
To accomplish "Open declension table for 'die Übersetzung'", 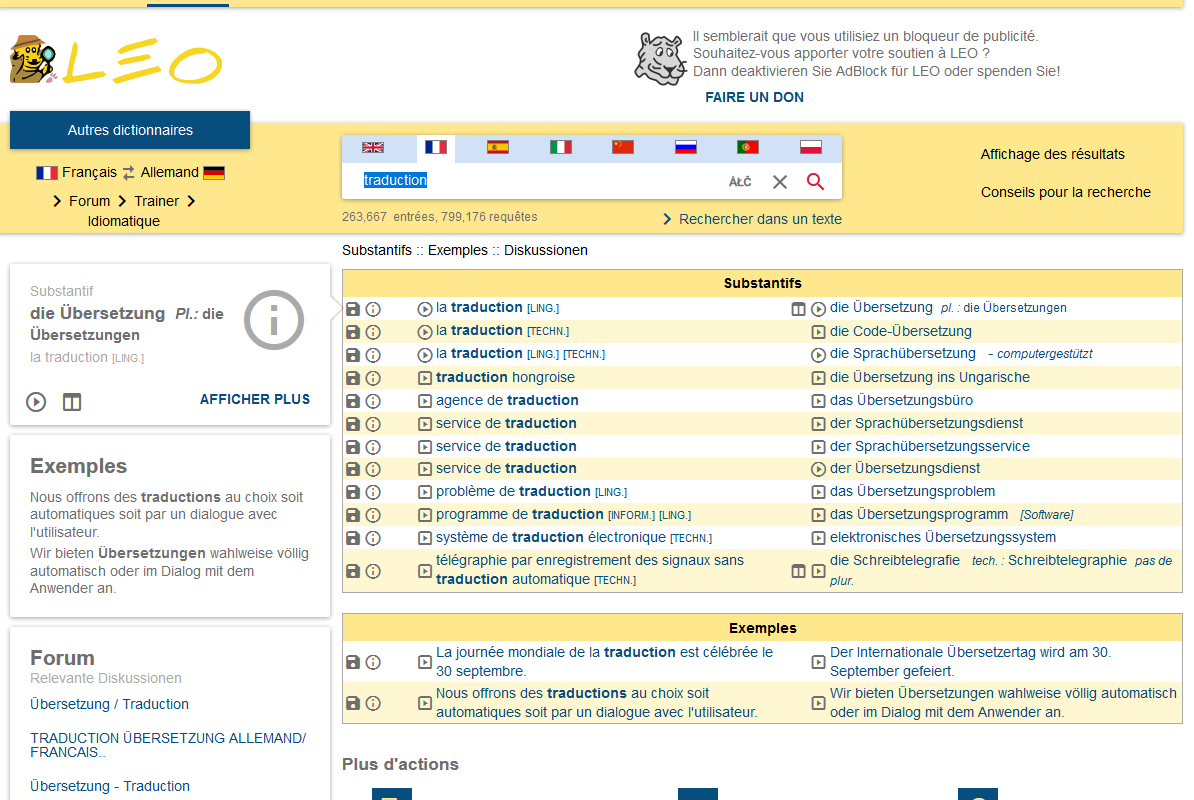I will 798,309.
